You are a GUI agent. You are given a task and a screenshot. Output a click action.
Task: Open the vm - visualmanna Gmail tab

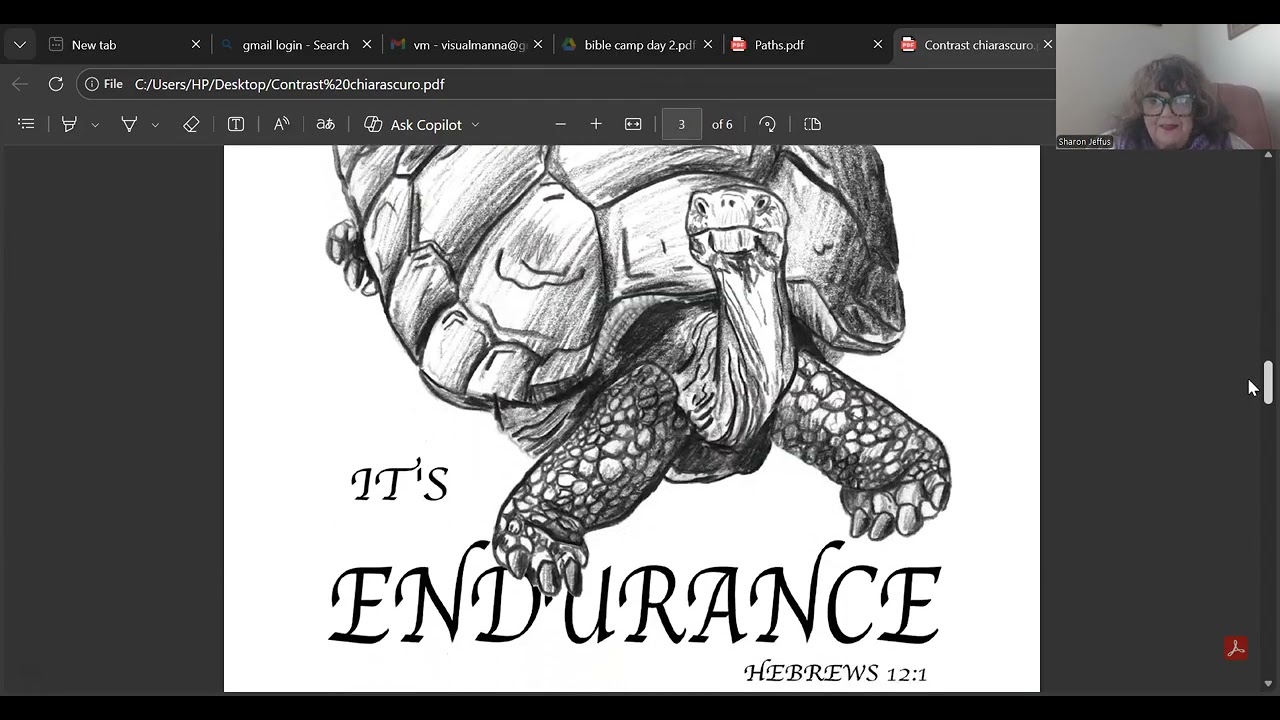tap(467, 45)
